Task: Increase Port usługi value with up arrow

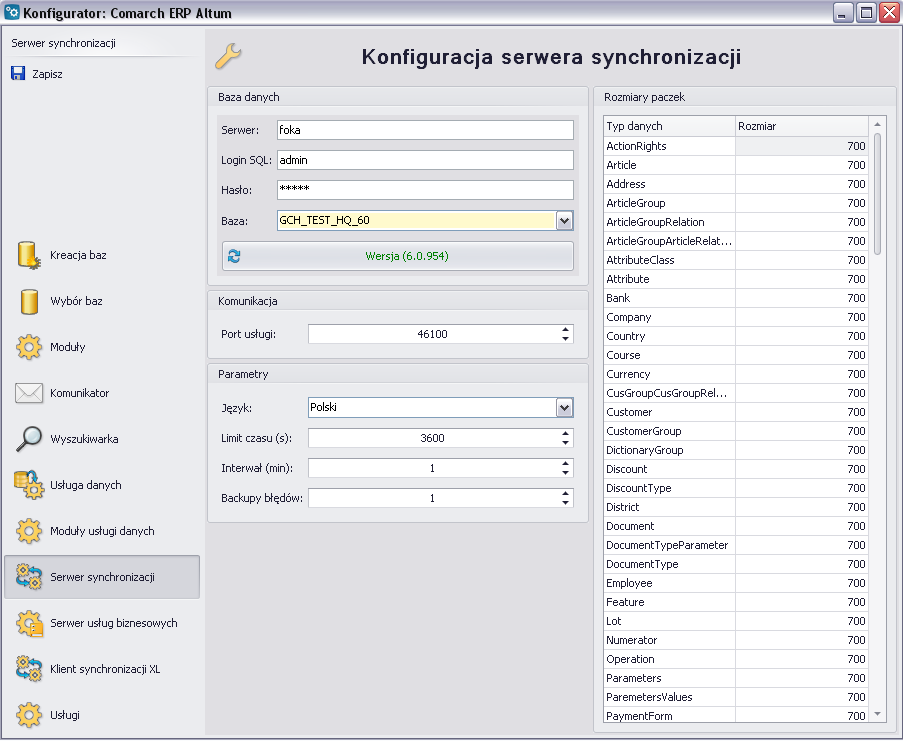Action: [x=566, y=330]
